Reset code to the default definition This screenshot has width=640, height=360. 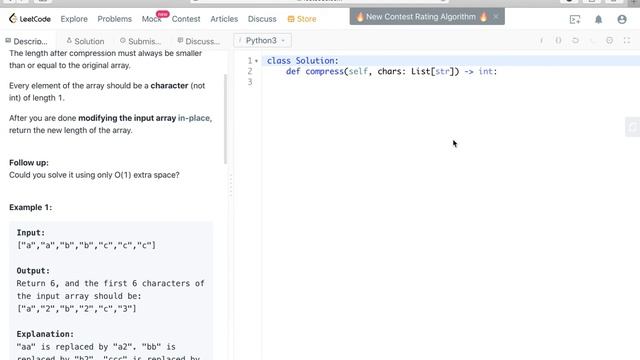tap(576, 40)
